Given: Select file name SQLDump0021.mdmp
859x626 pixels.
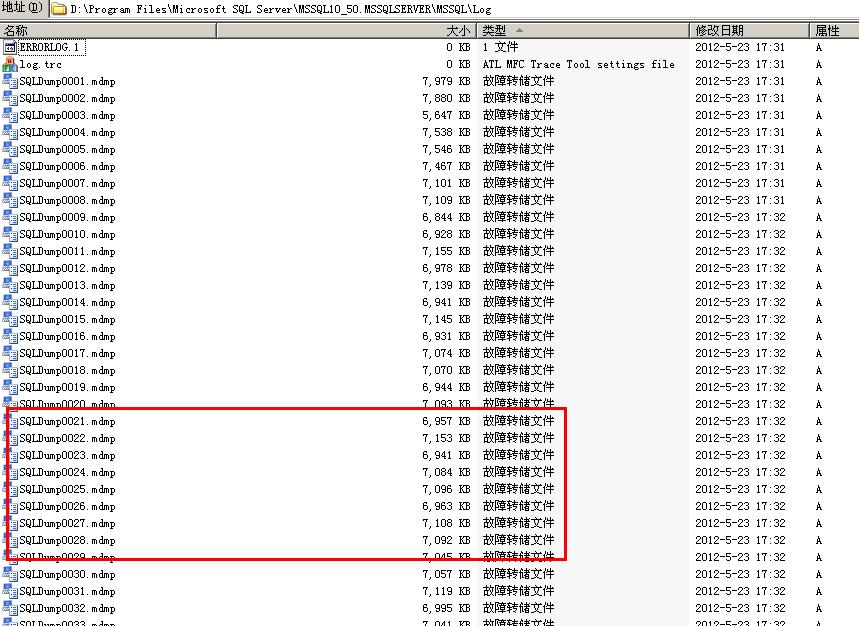Looking at the screenshot, I should click(x=67, y=422).
